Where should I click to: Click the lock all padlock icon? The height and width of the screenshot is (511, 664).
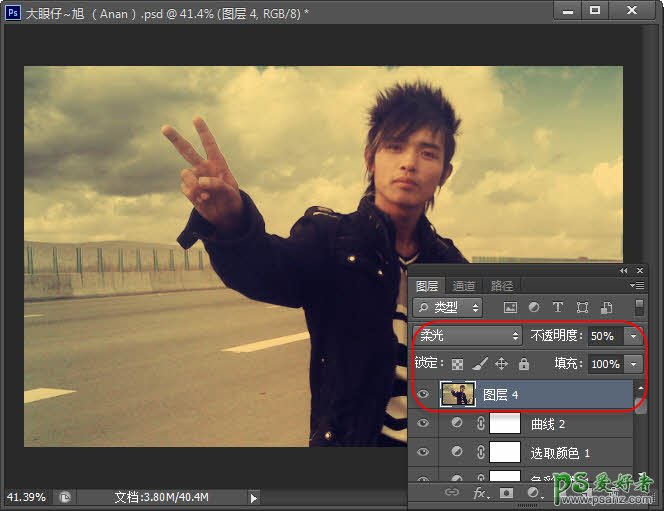click(x=523, y=364)
